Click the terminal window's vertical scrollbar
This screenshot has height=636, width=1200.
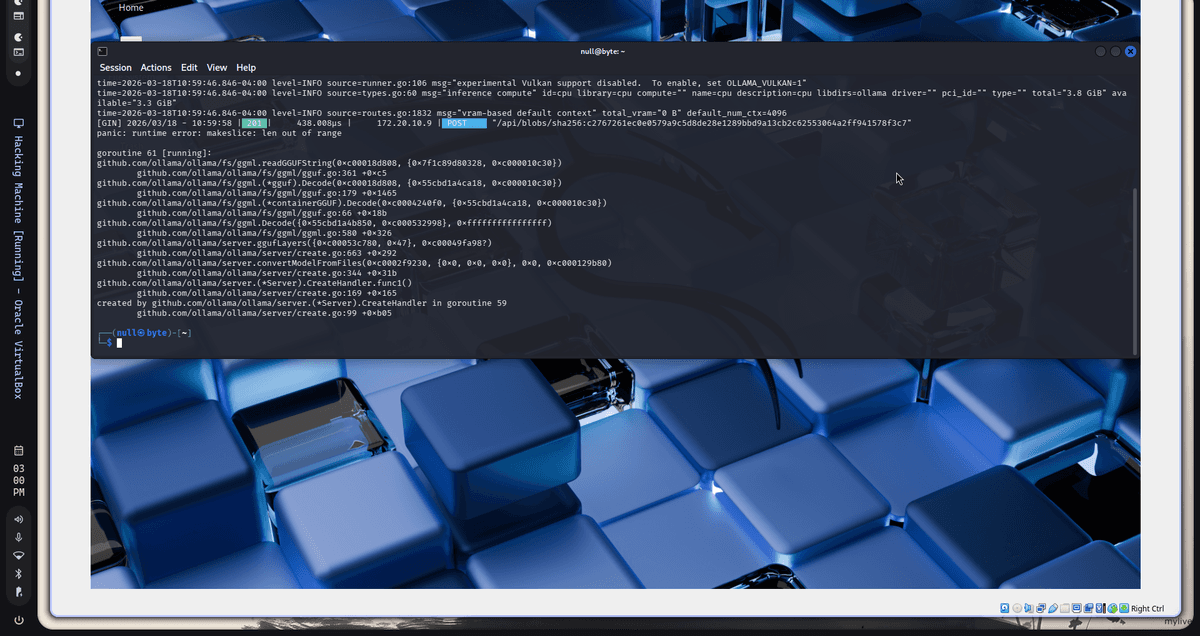[1135, 270]
